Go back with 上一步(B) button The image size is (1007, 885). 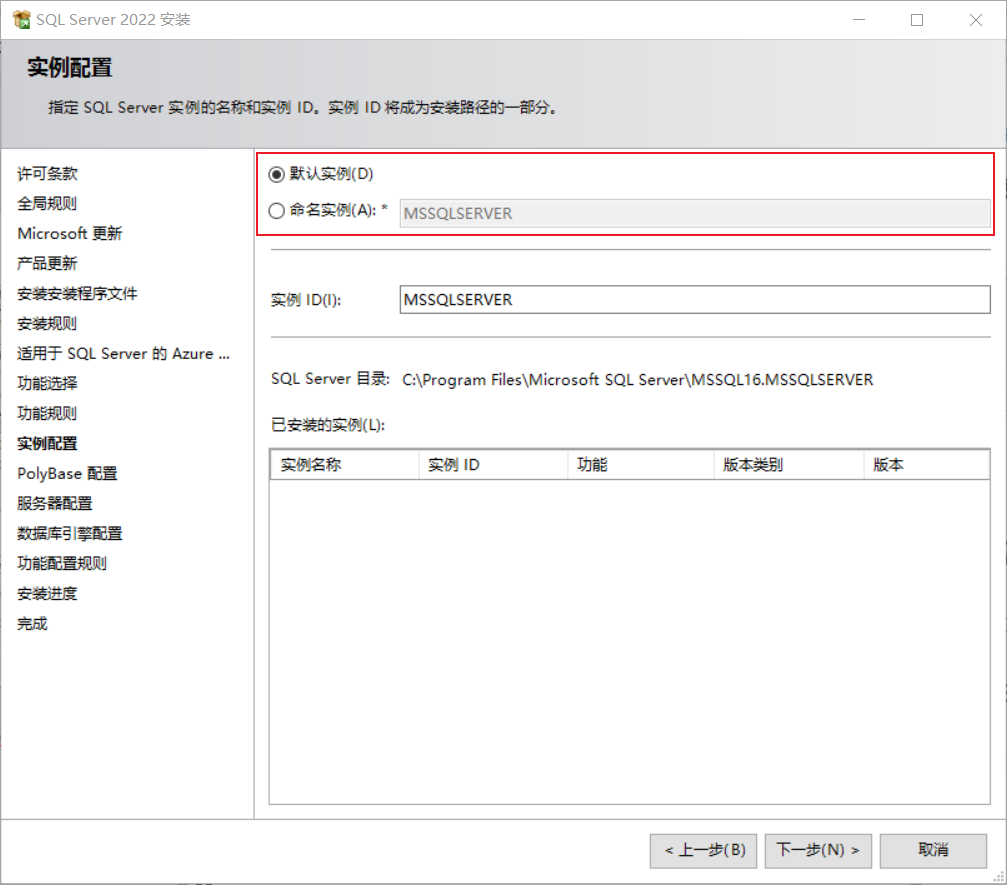pyautogui.click(x=703, y=851)
